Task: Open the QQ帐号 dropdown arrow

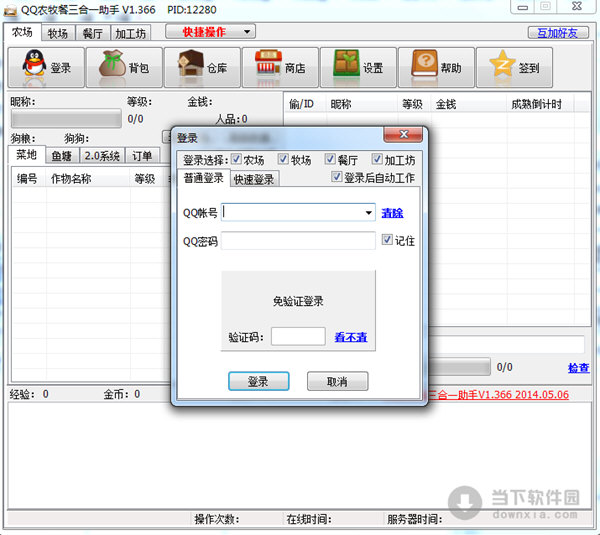Action: pos(368,212)
